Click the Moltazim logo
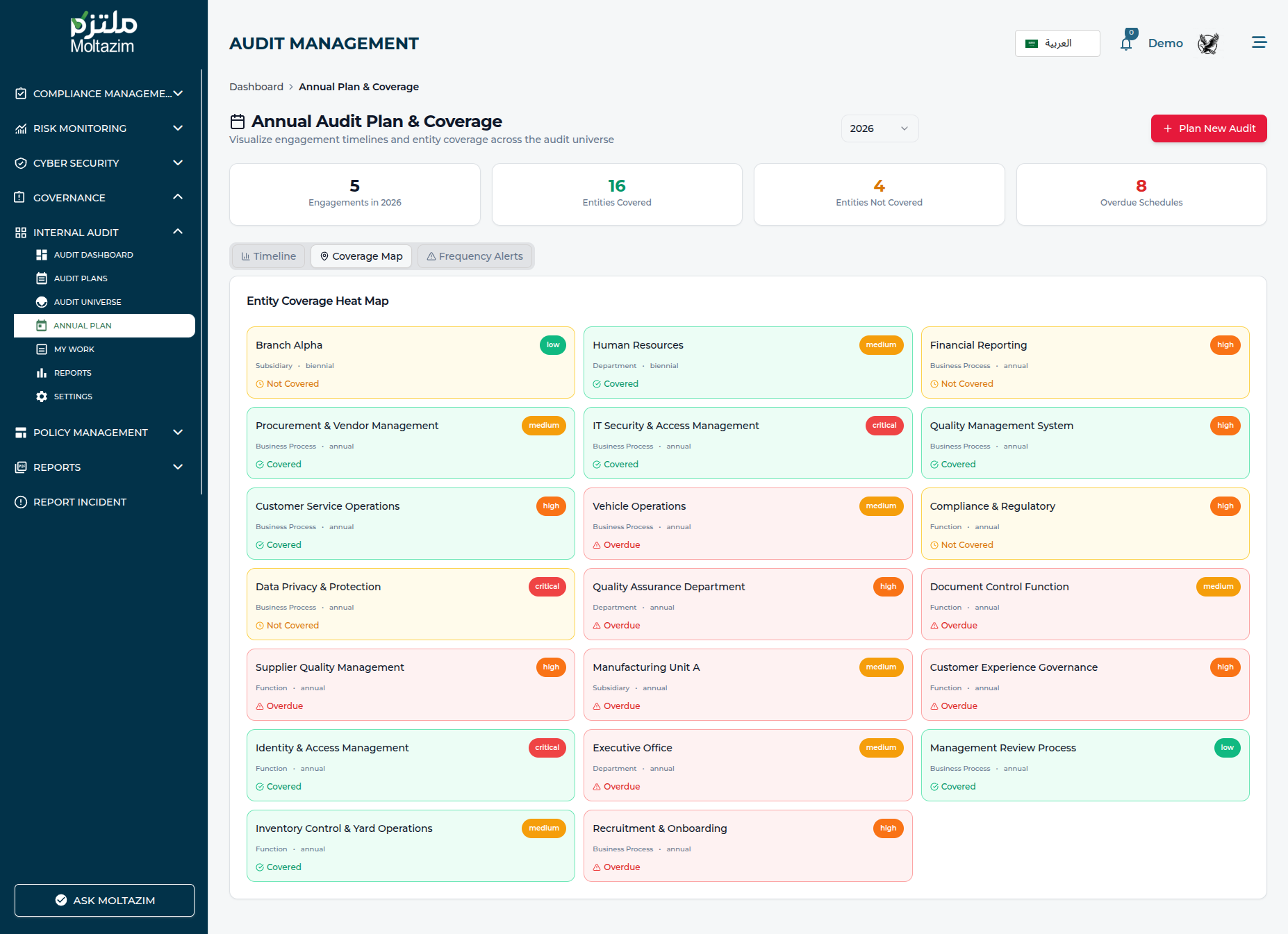The height and width of the screenshot is (934, 1288). click(103, 33)
